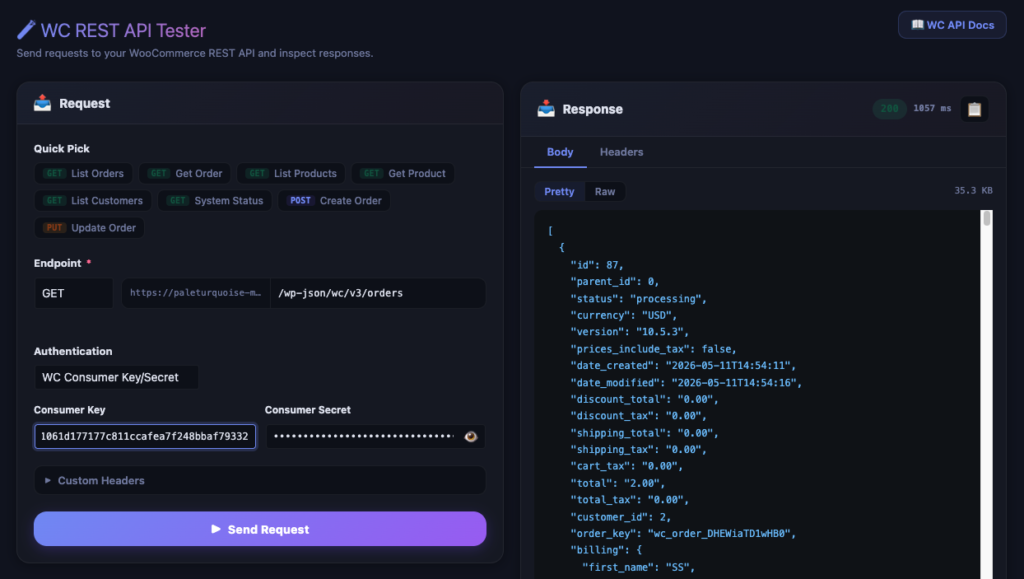The width and height of the screenshot is (1024, 579).
Task: Pick the System Status quick request
Action: [215, 200]
